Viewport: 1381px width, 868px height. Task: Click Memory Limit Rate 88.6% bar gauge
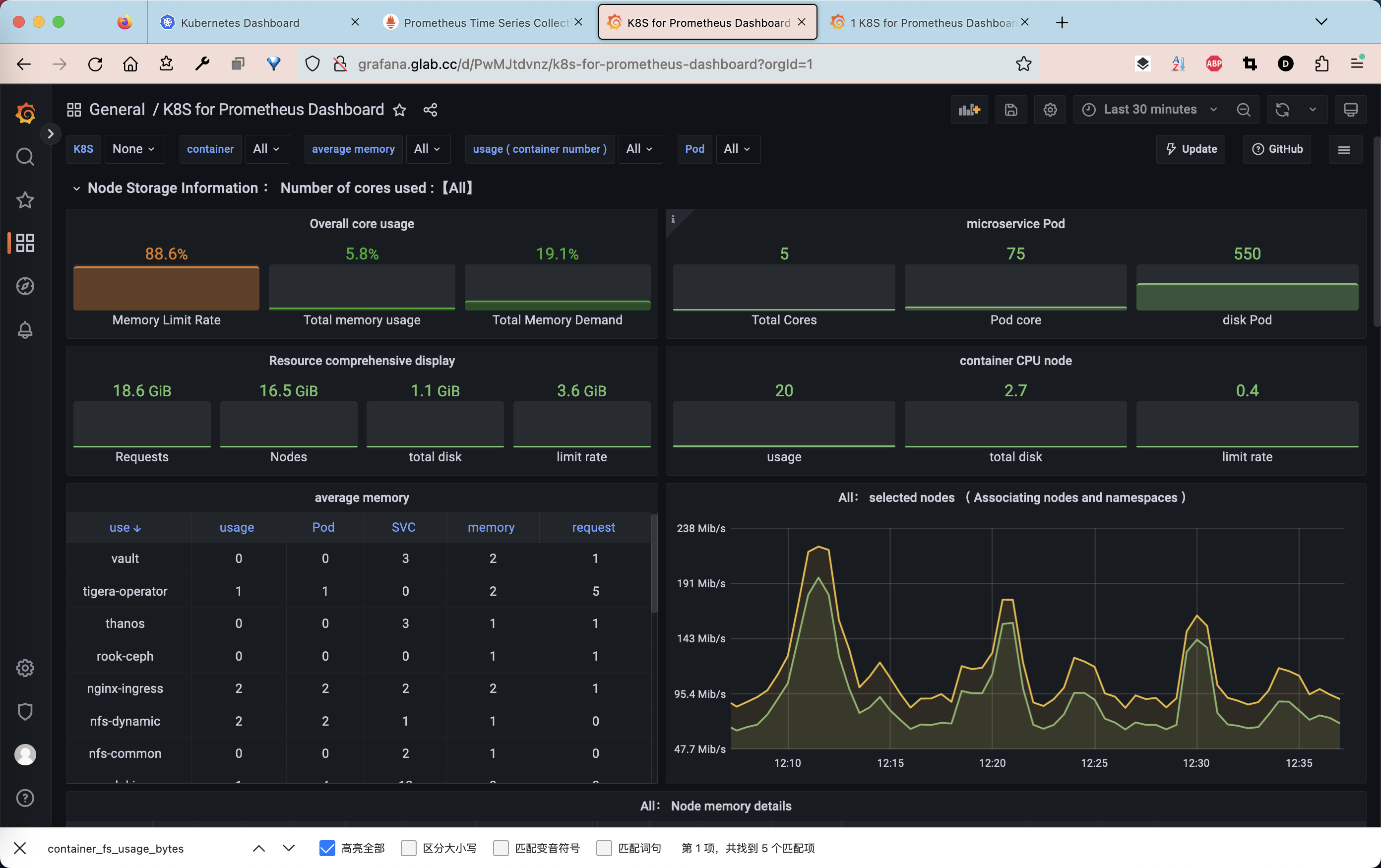[x=166, y=288]
